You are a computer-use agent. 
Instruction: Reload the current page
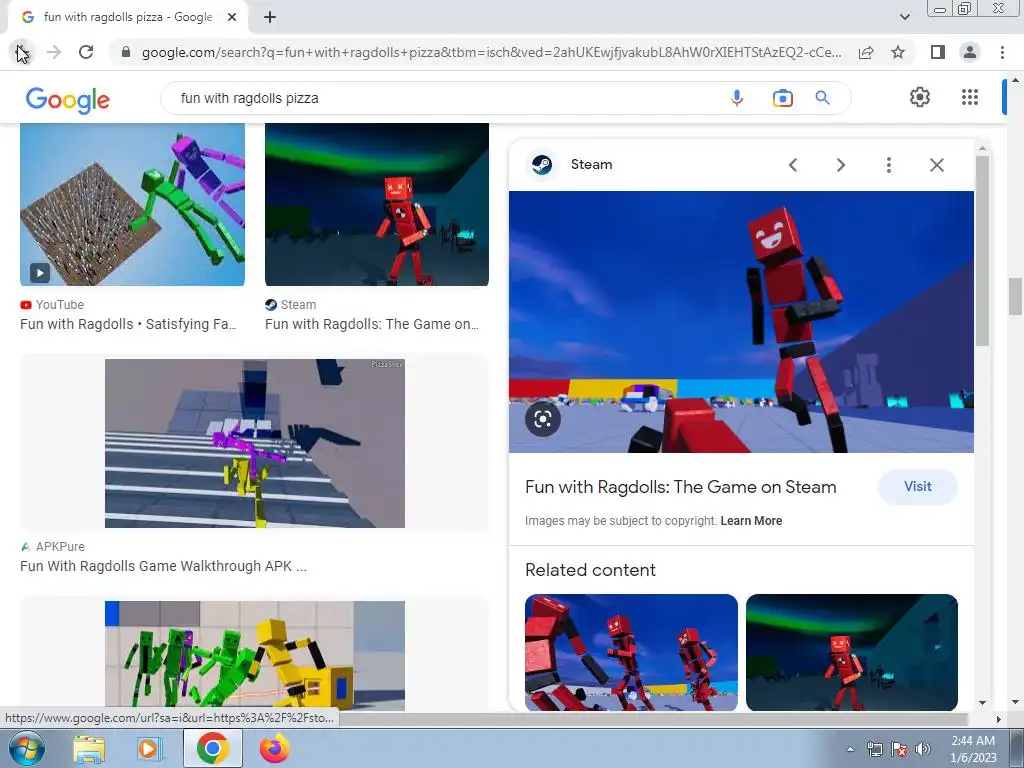tap(86, 52)
